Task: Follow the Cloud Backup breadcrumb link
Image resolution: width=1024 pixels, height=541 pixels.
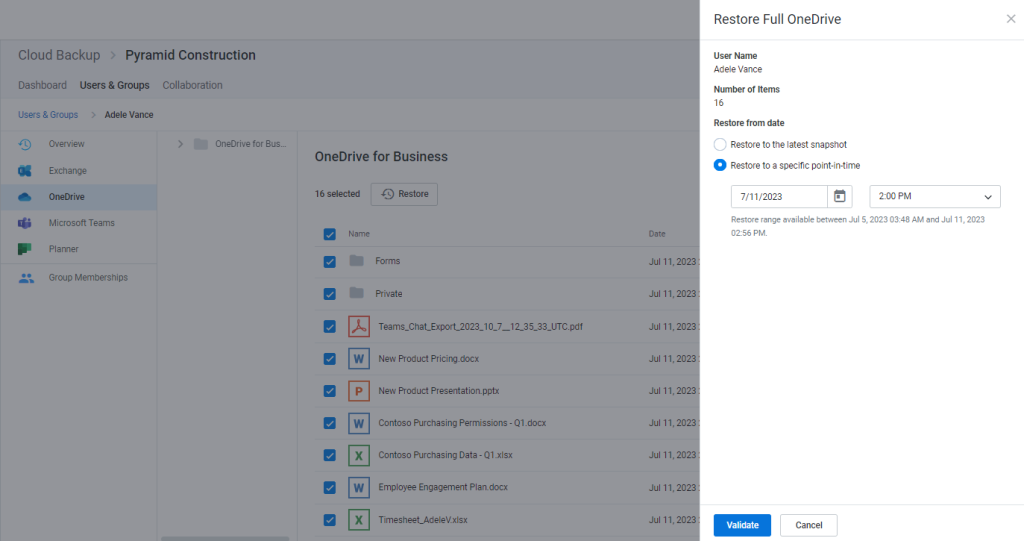Action: [59, 56]
